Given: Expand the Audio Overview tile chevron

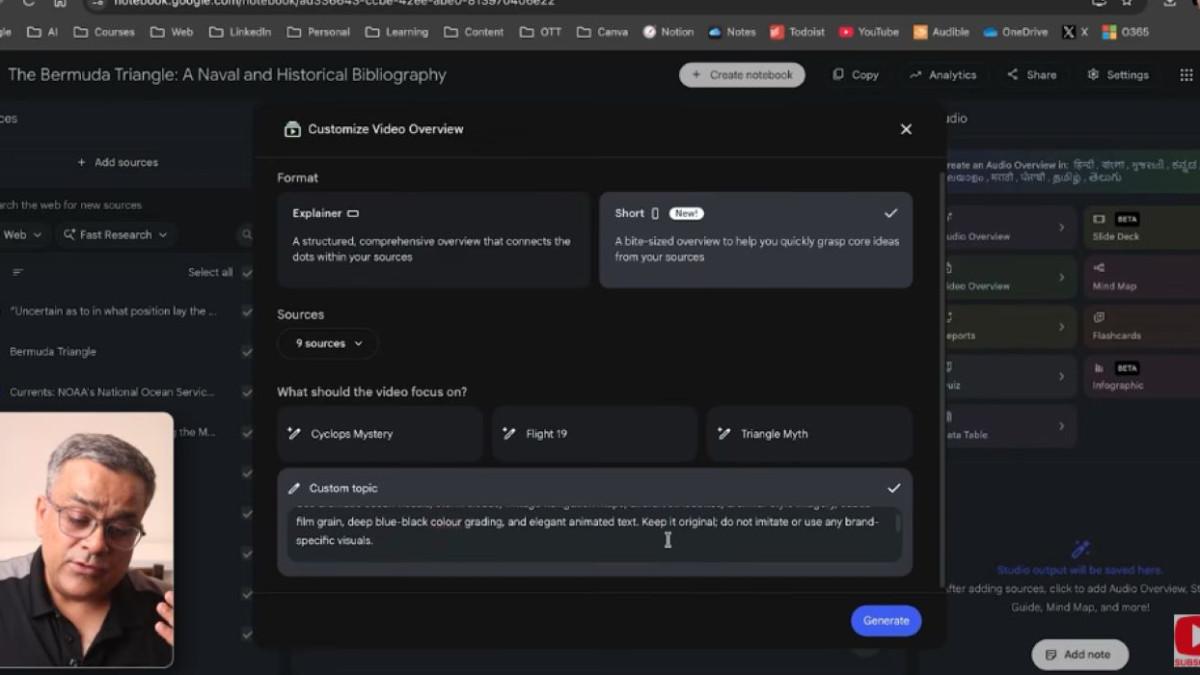Looking at the screenshot, I should [x=1061, y=228].
